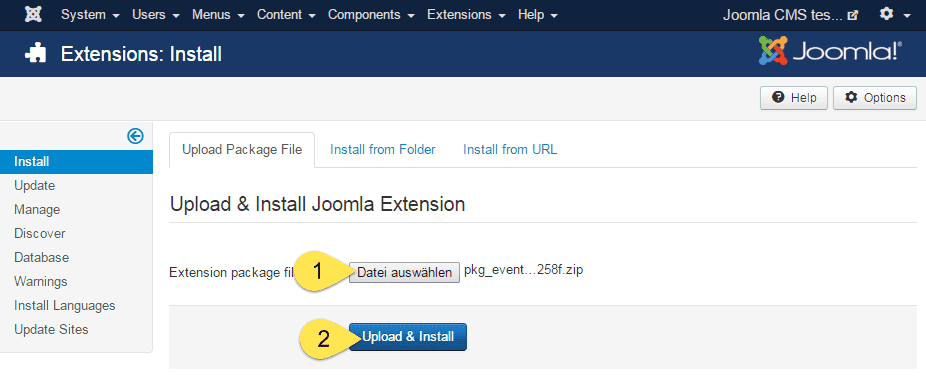Click the Options toolbar button
The height and width of the screenshot is (385, 926).
click(x=875, y=98)
